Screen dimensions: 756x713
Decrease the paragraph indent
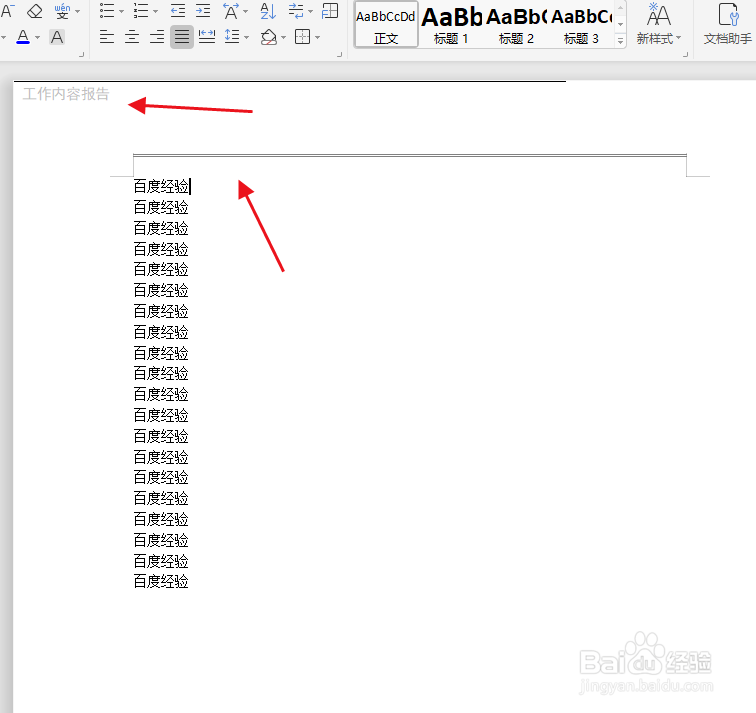pyautogui.click(x=178, y=11)
